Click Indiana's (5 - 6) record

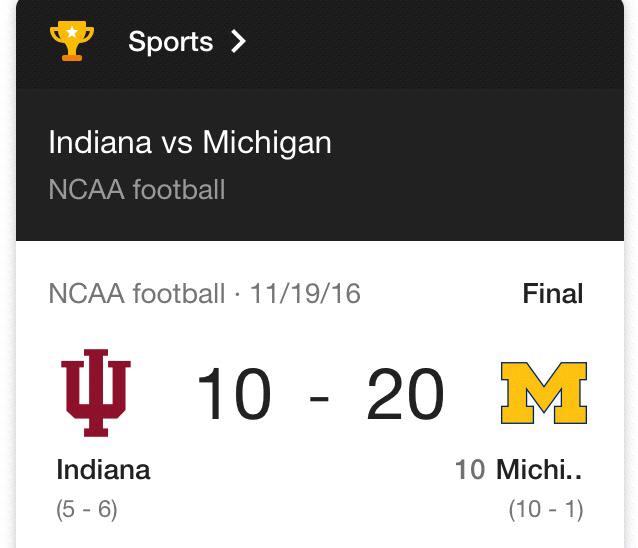(x=87, y=509)
